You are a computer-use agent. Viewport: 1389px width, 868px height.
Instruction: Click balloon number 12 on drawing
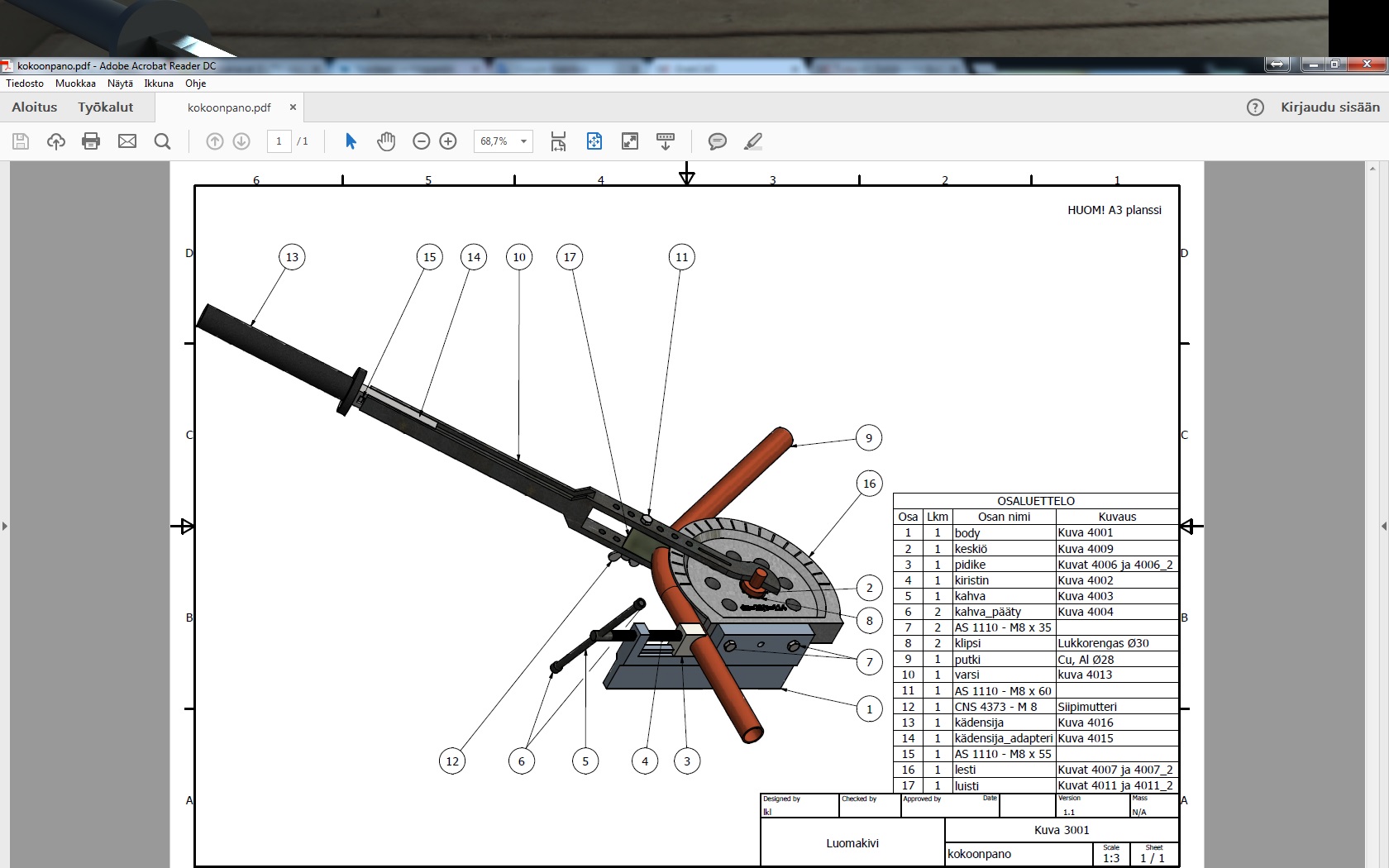pos(452,761)
